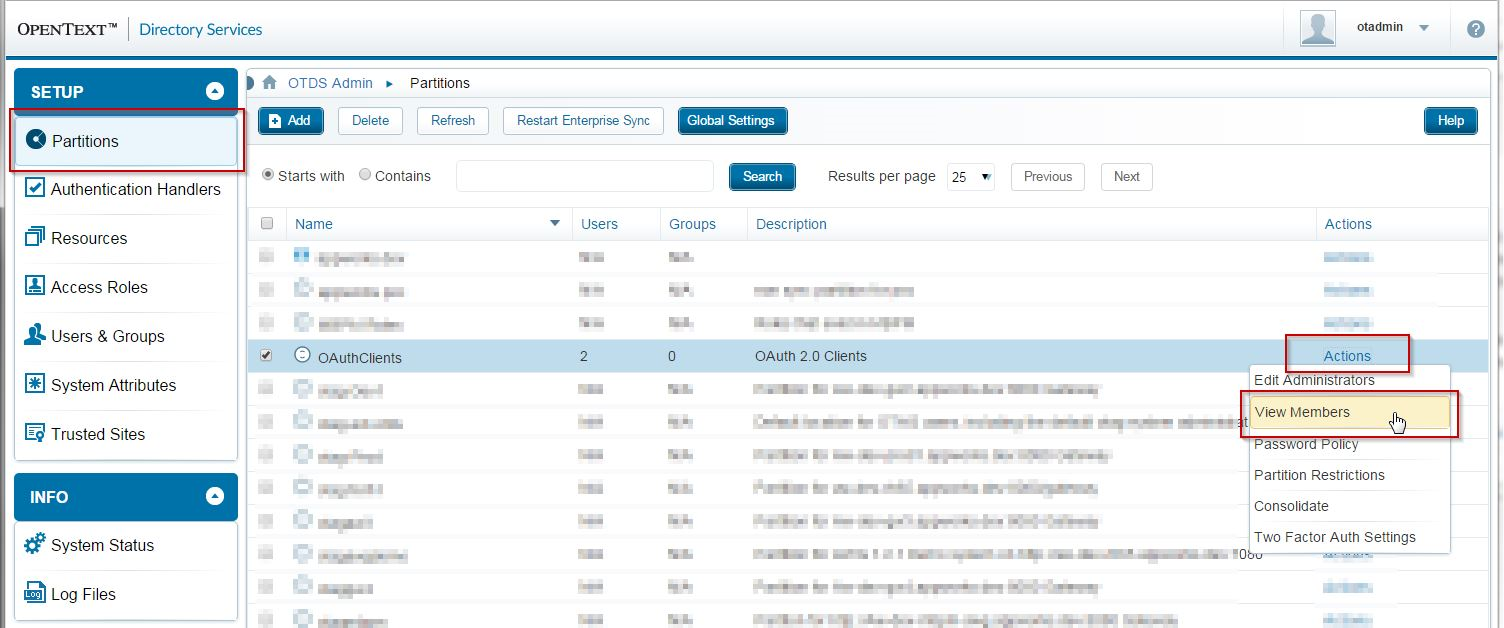
Task: Go home via the breadcrumb house icon
Action: (x=269, y=83)
